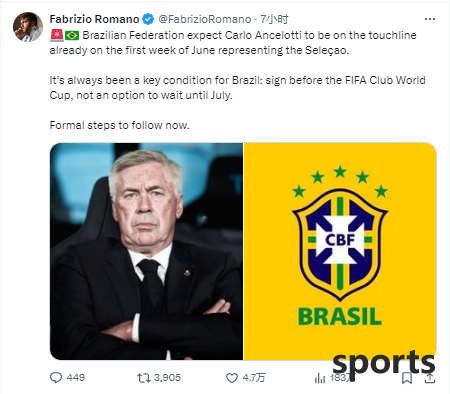Open the @FabrizioRomano handle link
The width and height of the screenshot is (450, 394).
pos(204,19)
